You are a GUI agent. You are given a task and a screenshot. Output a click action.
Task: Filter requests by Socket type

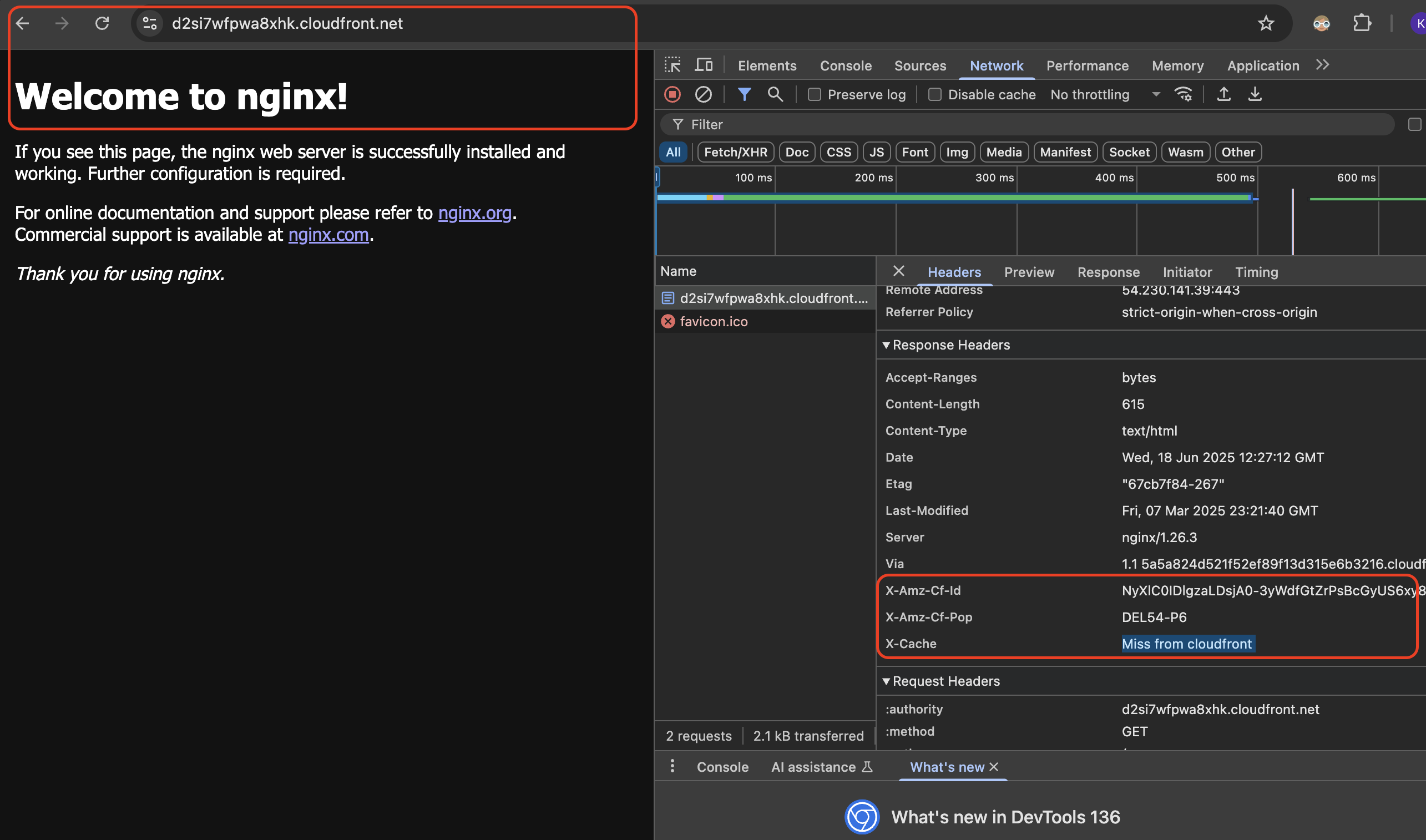(1129, 152)
